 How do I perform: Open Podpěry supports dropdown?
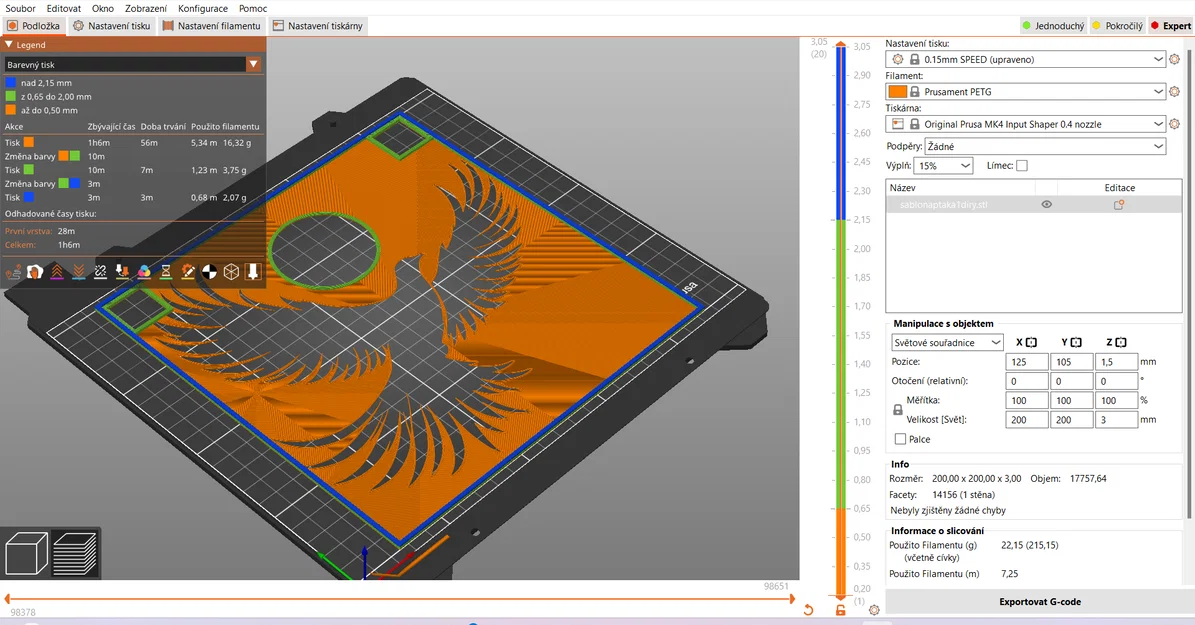point(1045,146)
